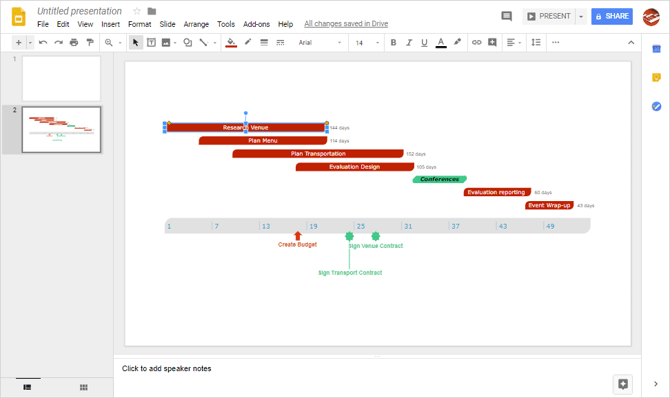Open the account avatar
670x398 pixels.
(x=651, y=17)
